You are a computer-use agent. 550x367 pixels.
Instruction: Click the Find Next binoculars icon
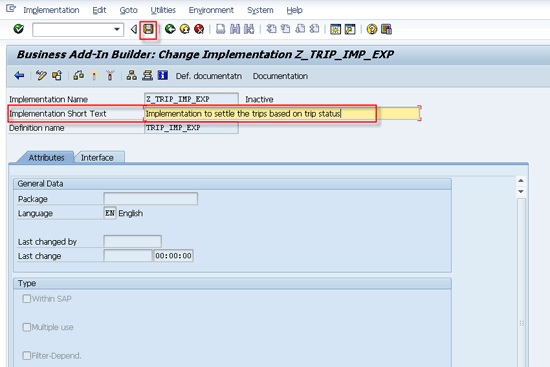coord(249,29)
